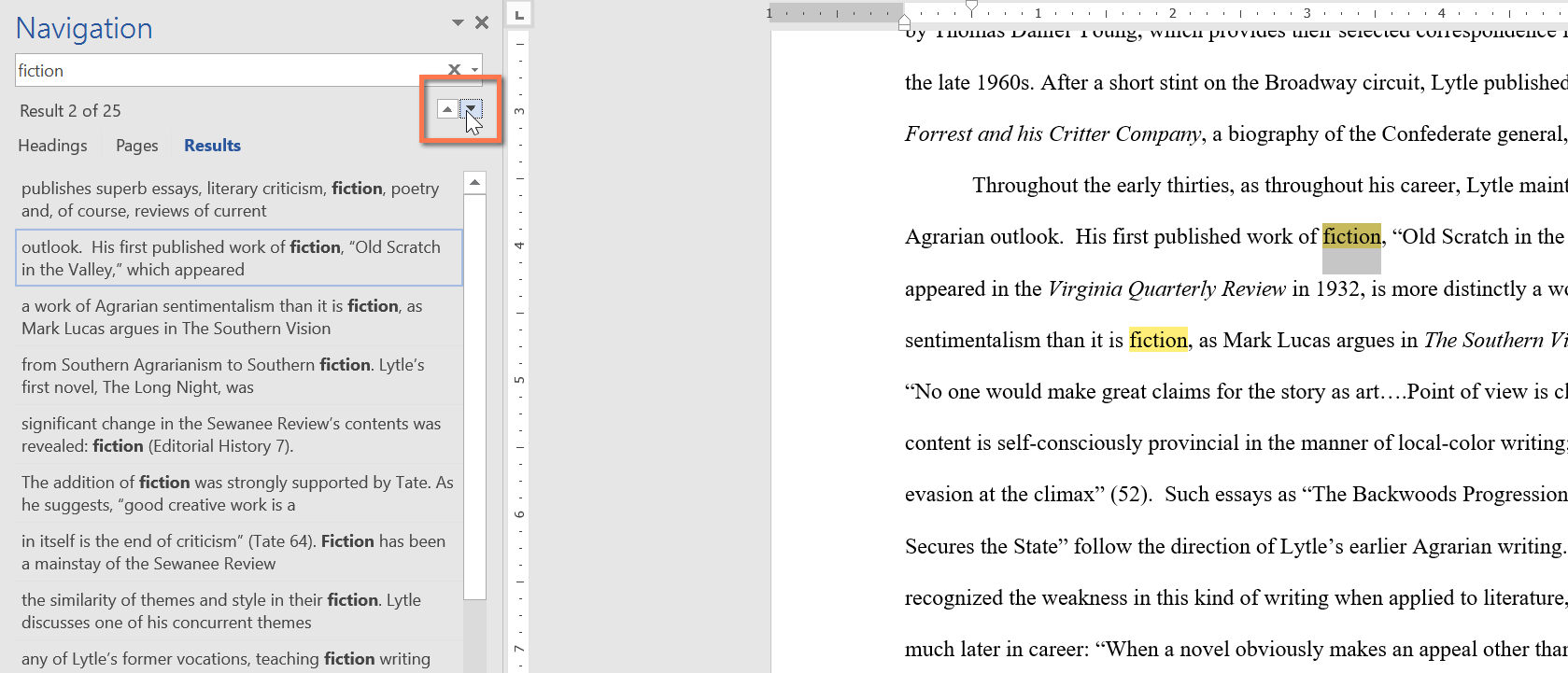Select the Results tab
The height and width of the screenshot is (673, 1568).
(x=212, y=146)
